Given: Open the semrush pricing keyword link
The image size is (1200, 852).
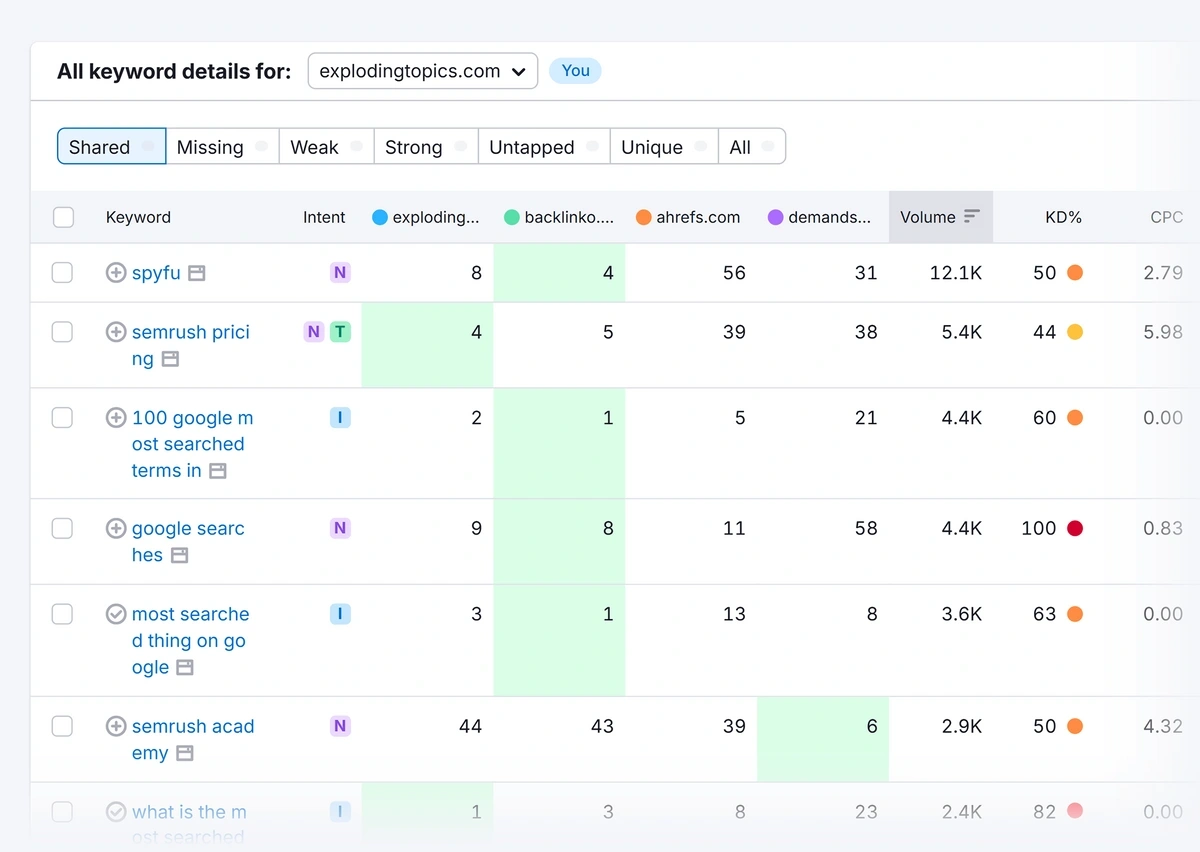Looking at the screenshot, I should pos(191,345).
